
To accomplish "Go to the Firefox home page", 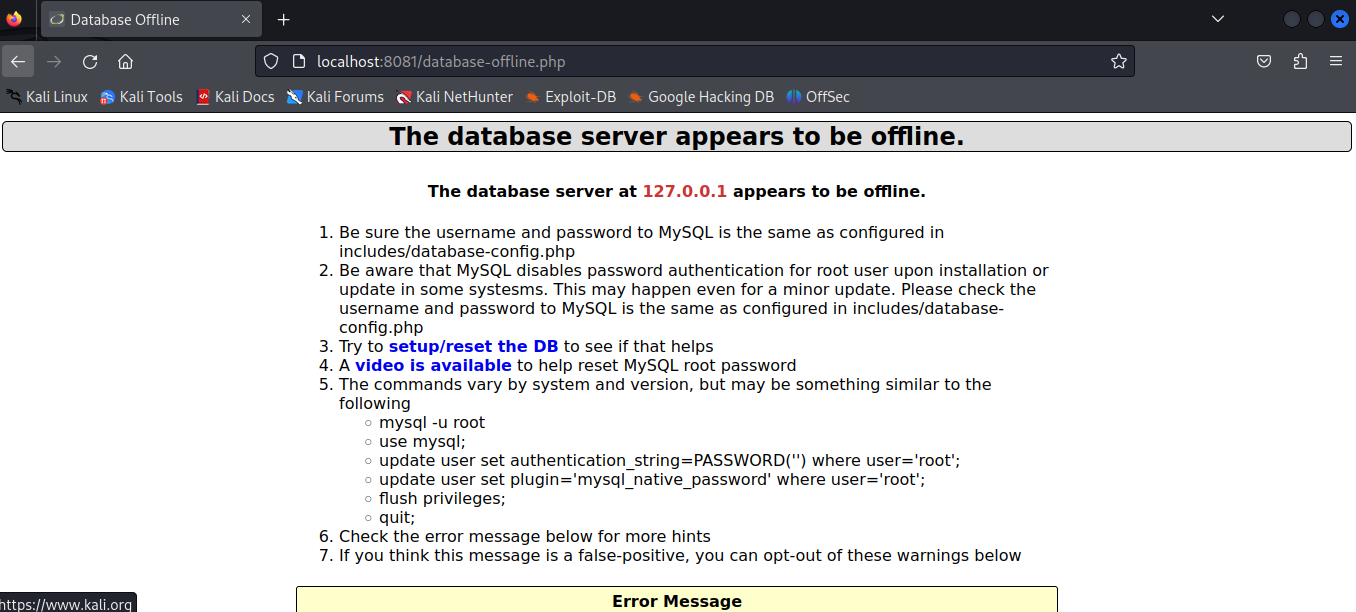I will [125, 61].
